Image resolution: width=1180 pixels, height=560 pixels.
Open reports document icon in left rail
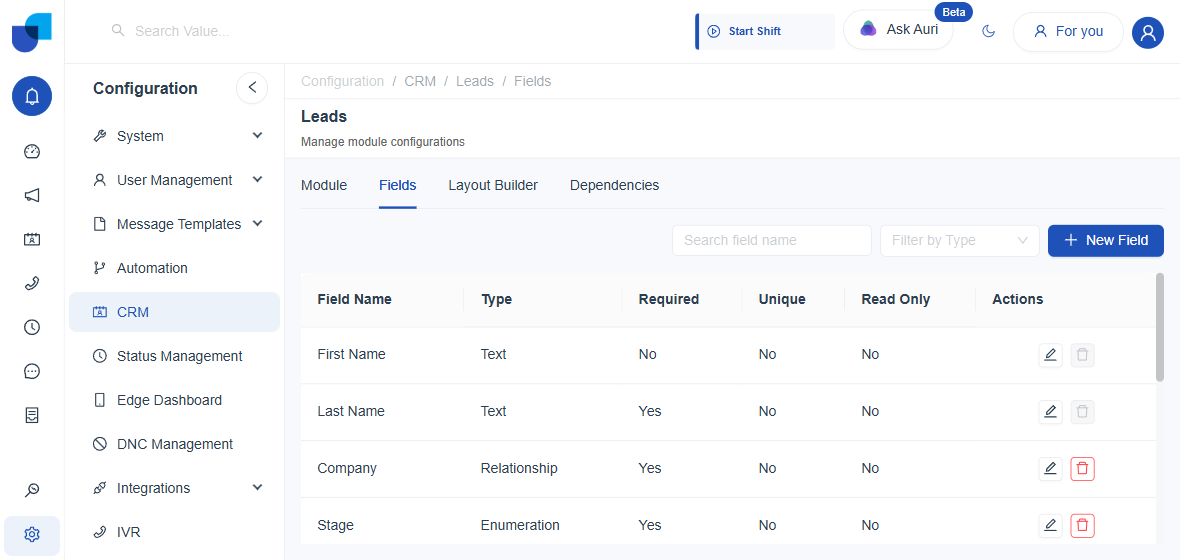coord(32,415)
